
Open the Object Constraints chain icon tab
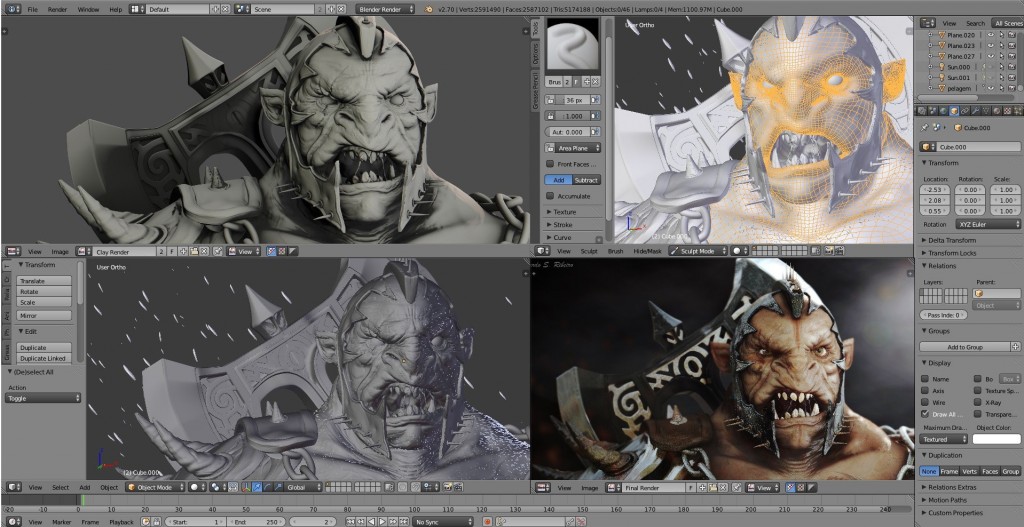[965, 111]
